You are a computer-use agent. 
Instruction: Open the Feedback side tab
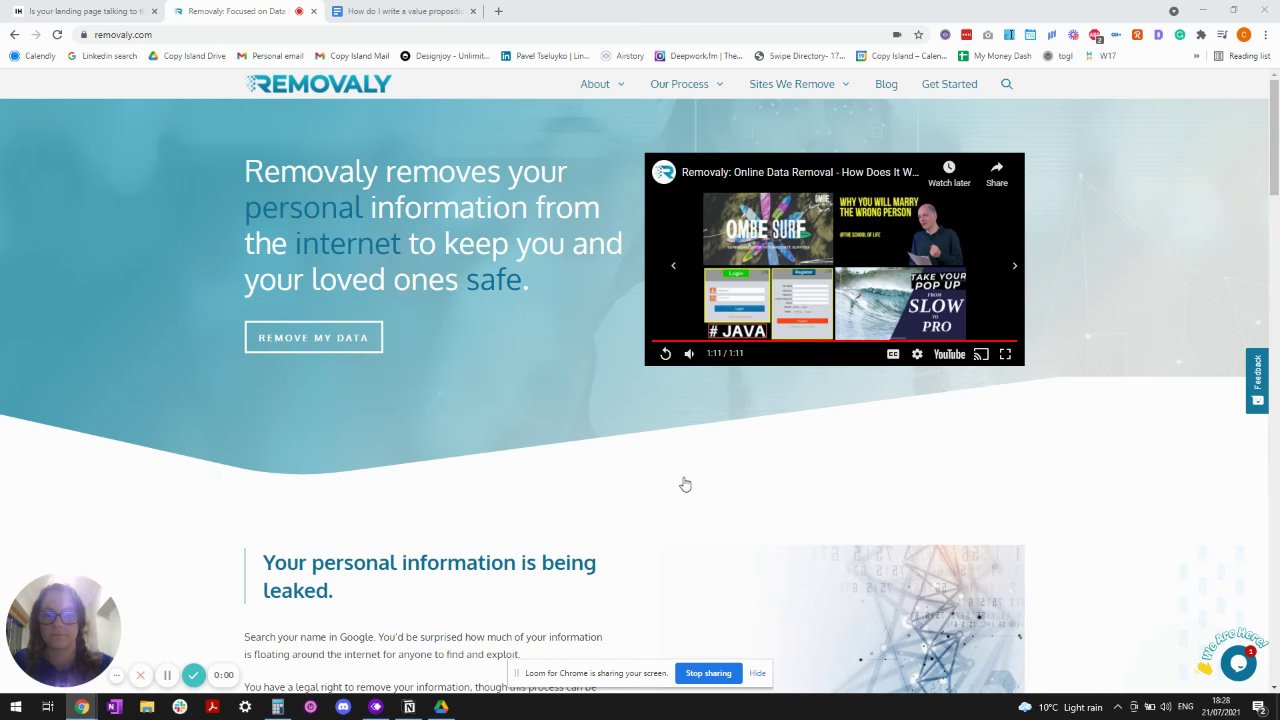[x=1257, y=380]
